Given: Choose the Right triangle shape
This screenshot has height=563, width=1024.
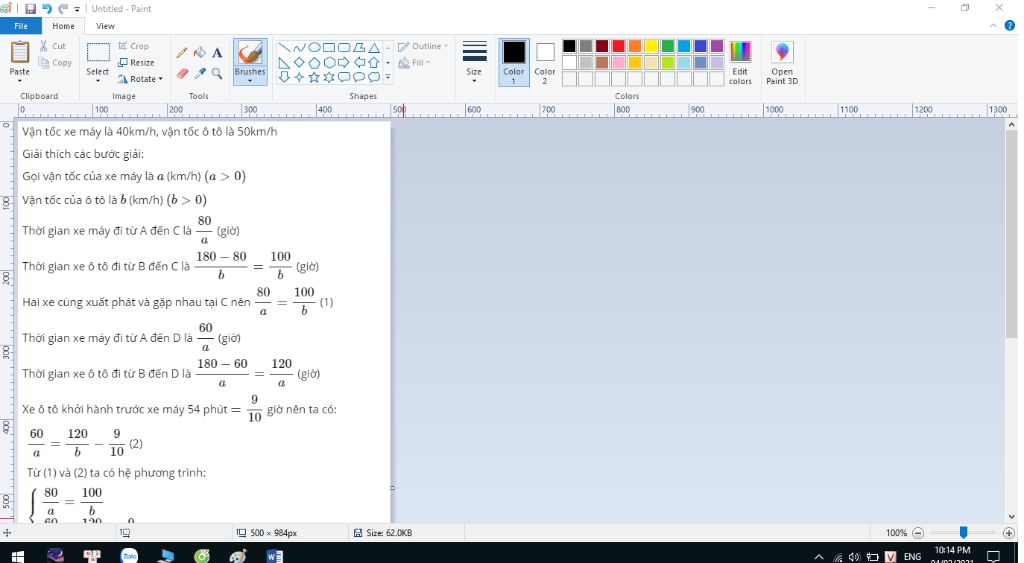Looking at the screenshot, I should pos(285,63).
